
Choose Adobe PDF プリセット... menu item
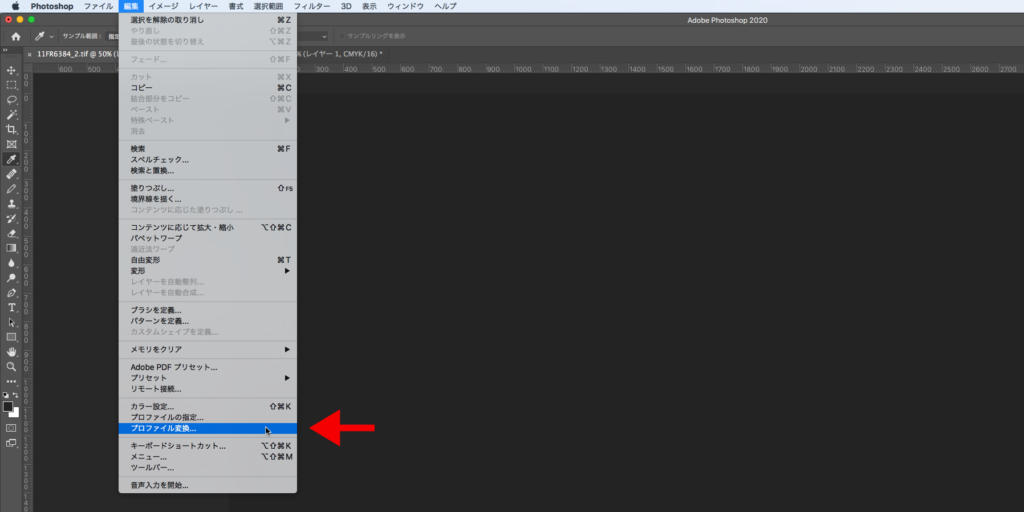[208, 367]
